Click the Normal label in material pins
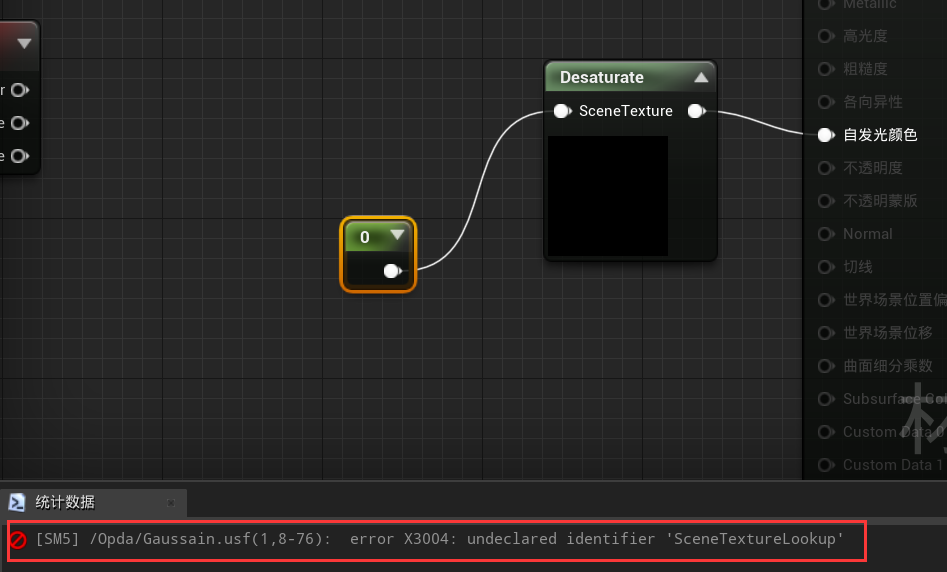The height and width of the screenshot is (572, 947). coord(868,234)
